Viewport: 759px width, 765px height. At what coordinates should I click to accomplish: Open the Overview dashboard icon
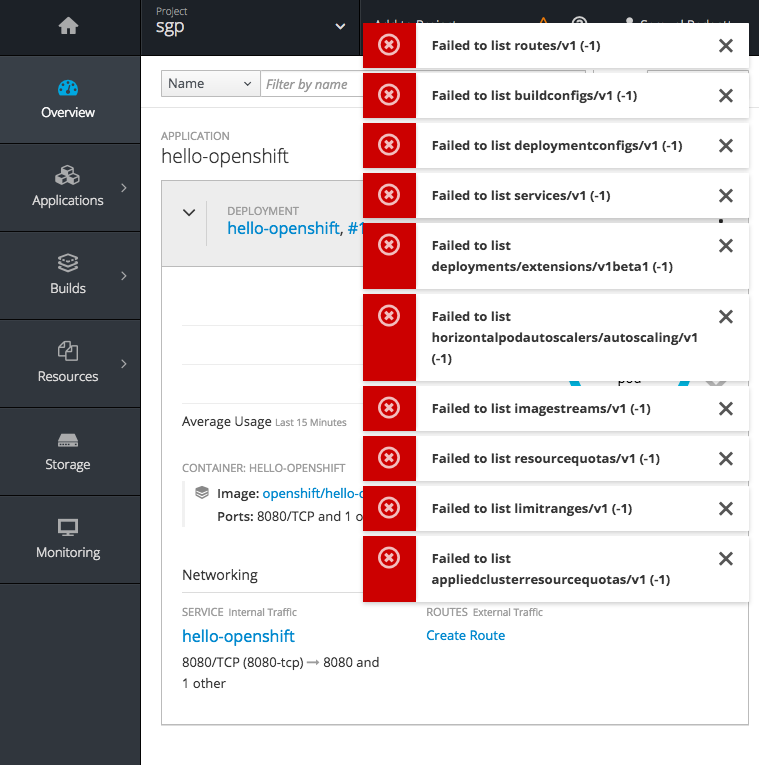[68, 88]
